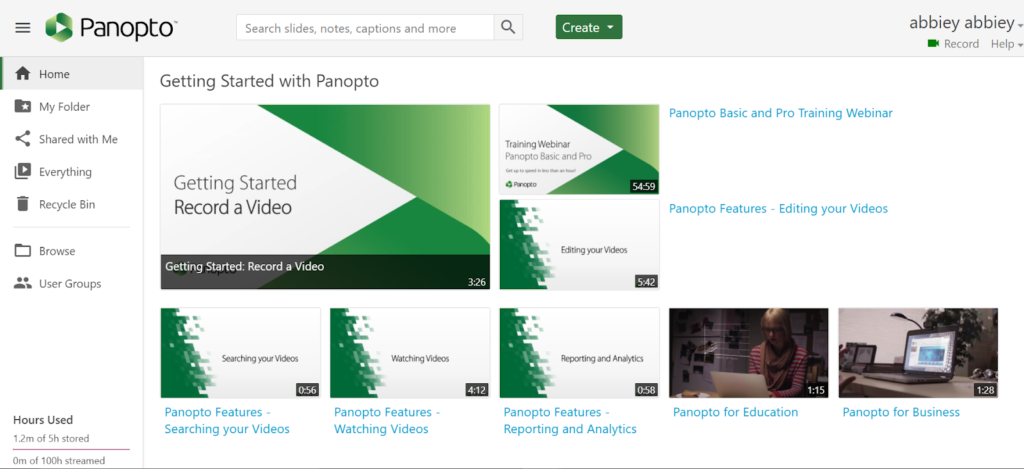
Task: Click the magnifying glass search button
Action: tap(508, 27)
